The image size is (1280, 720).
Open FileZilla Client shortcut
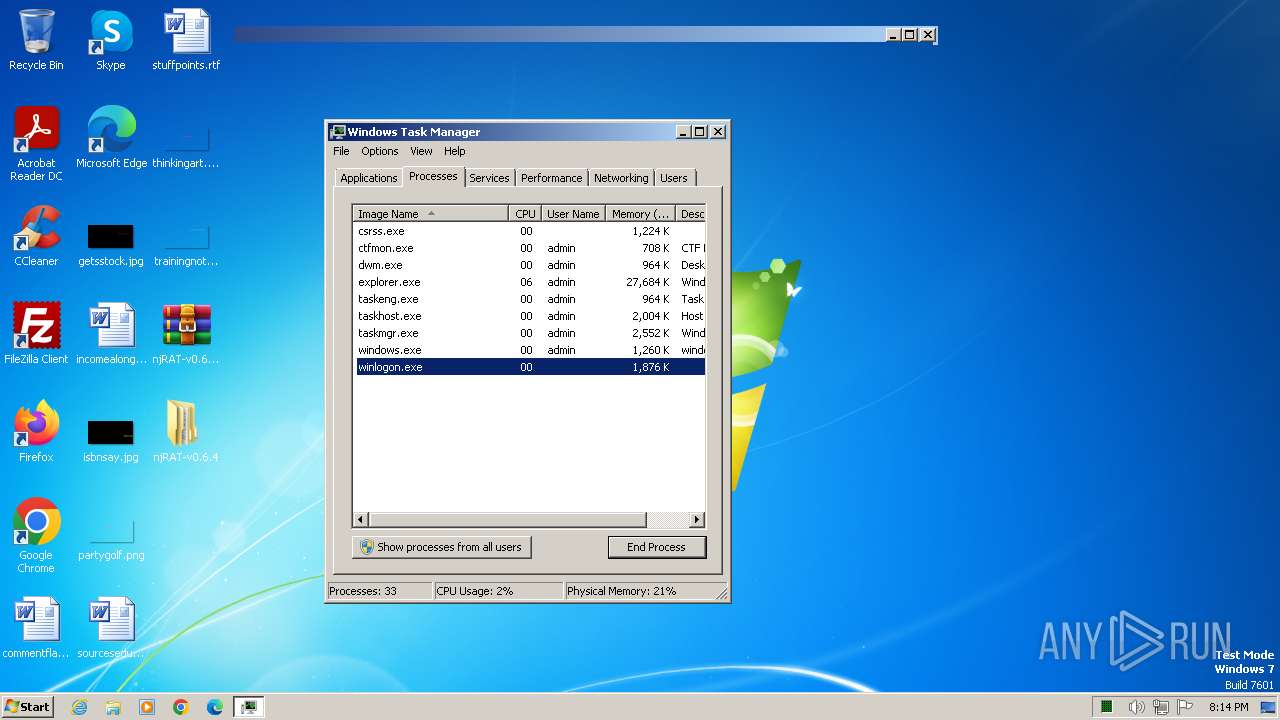point(36,333)
